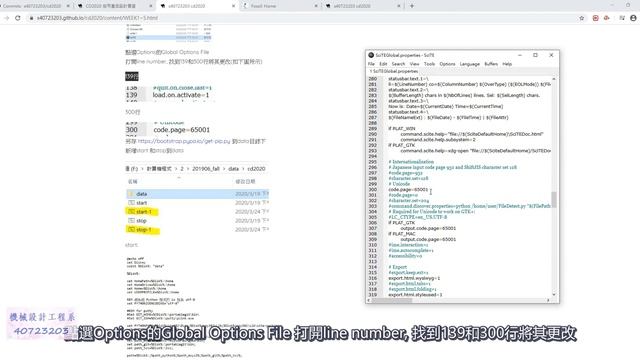This screenshot has width=640, height=360.
Task: Close the SciTE window
Action: [551, 55]
